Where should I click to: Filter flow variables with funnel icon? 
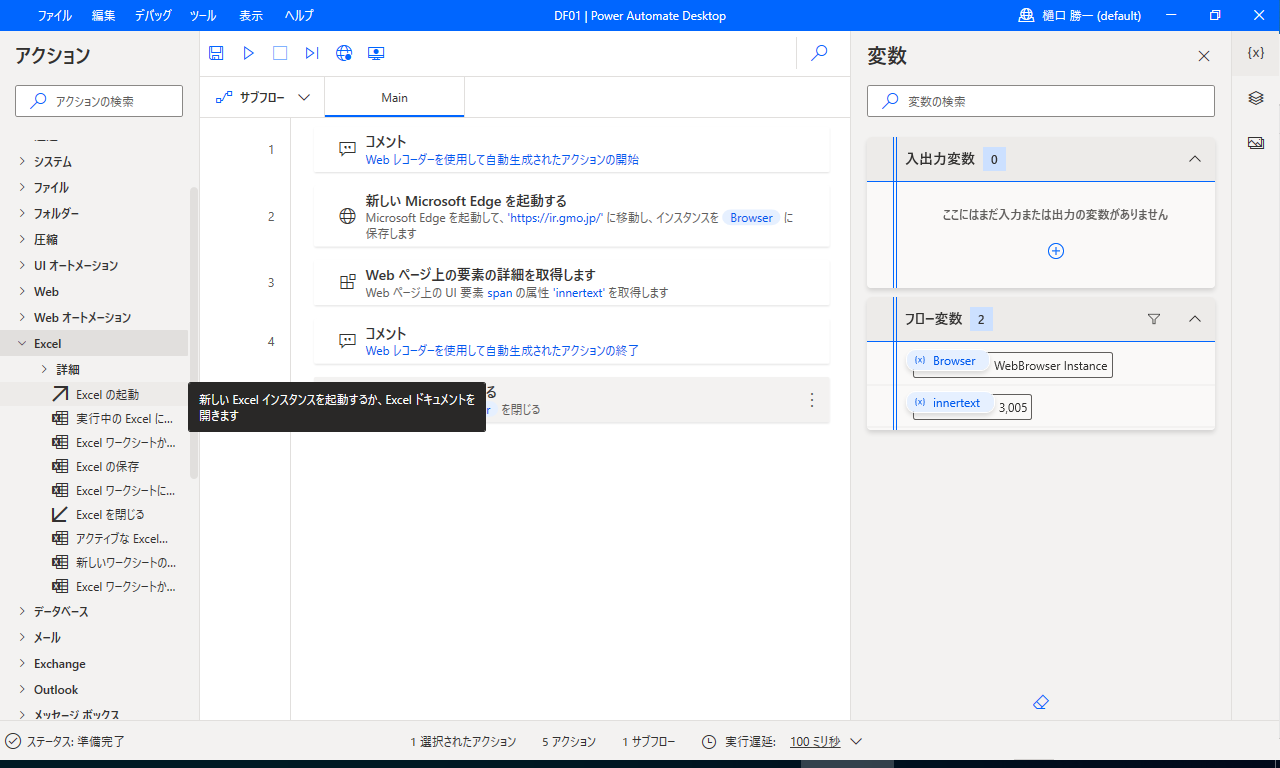(1154, 319)
